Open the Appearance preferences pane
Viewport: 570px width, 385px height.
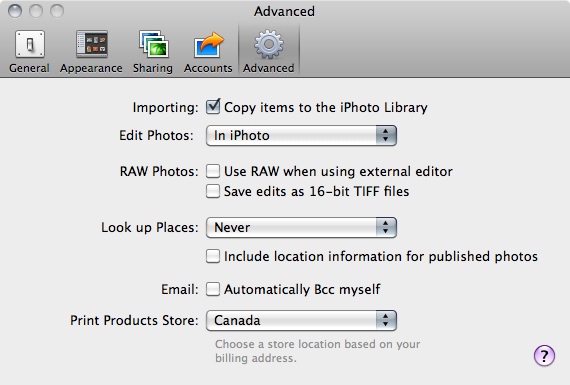pos(91,52)
